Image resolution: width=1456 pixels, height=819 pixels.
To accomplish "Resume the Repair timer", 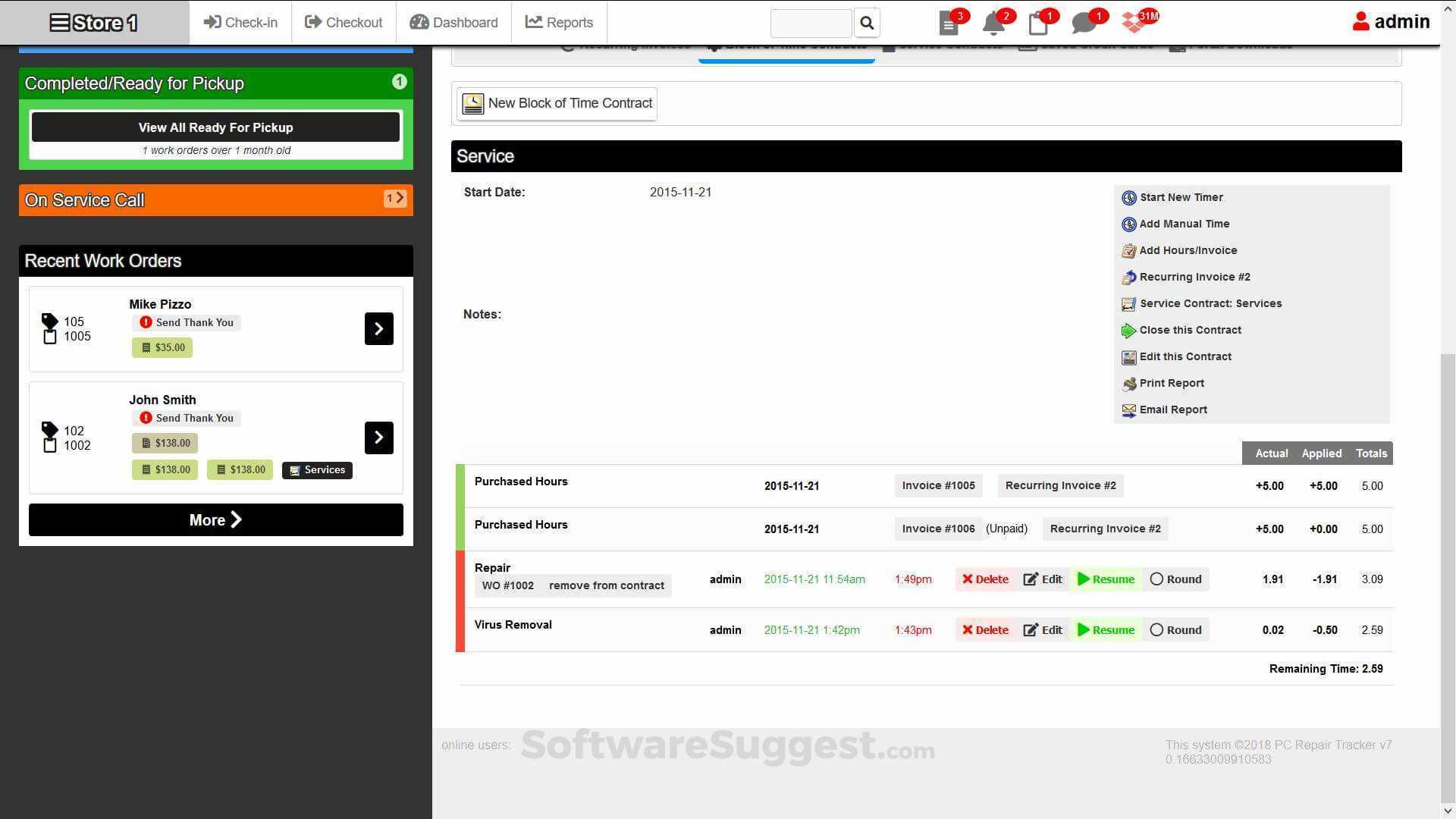I will [x=1106, y=579].
